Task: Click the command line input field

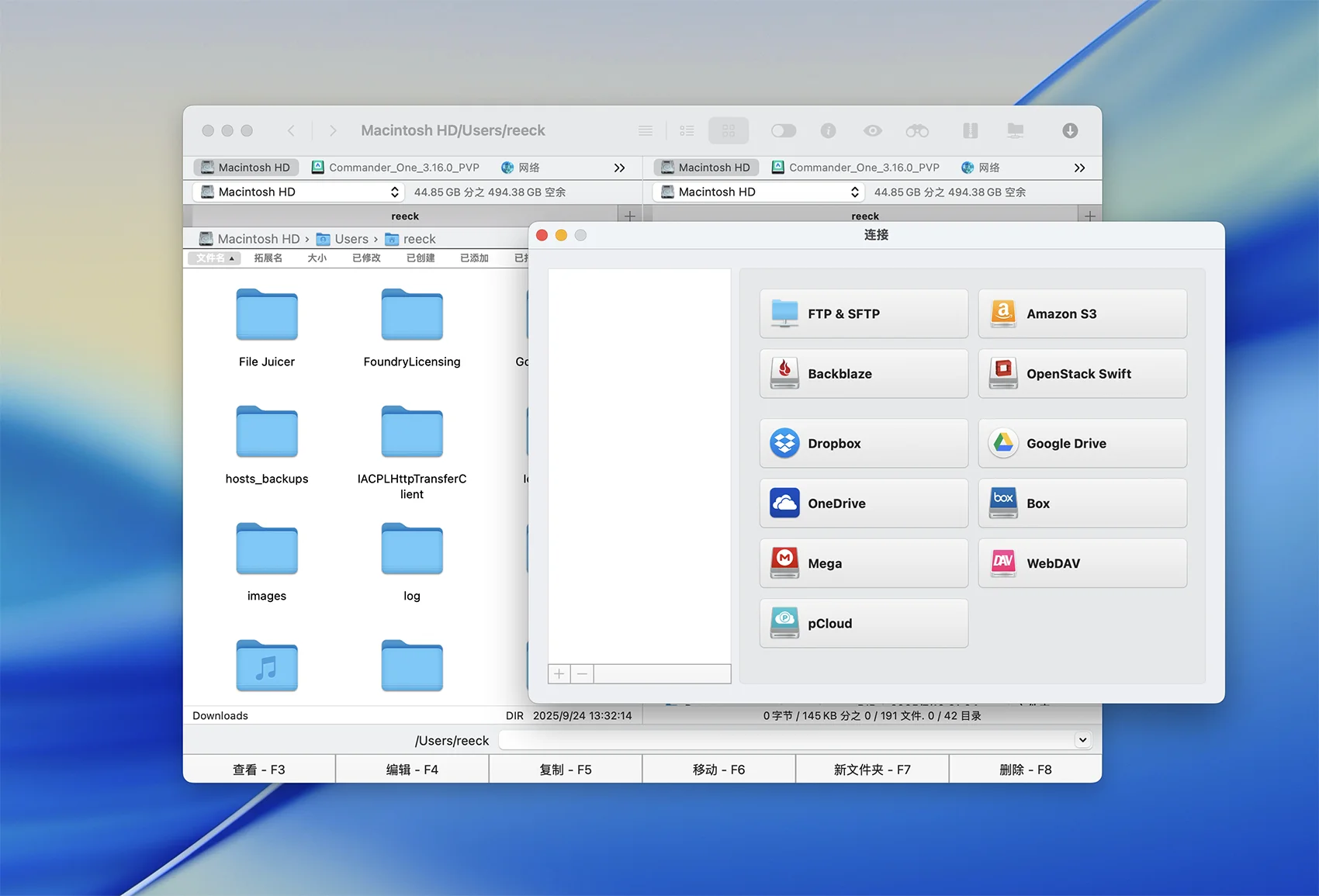Action: pos(785,740)
